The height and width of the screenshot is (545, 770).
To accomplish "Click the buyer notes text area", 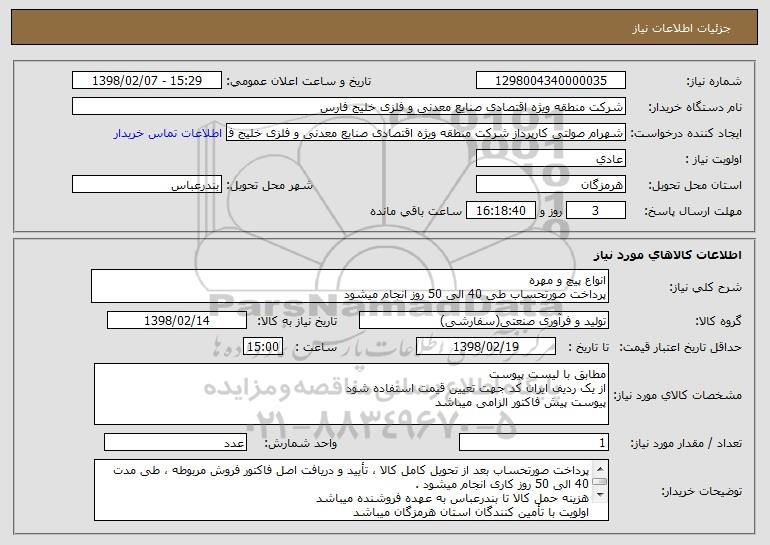I will coord(351,490).
